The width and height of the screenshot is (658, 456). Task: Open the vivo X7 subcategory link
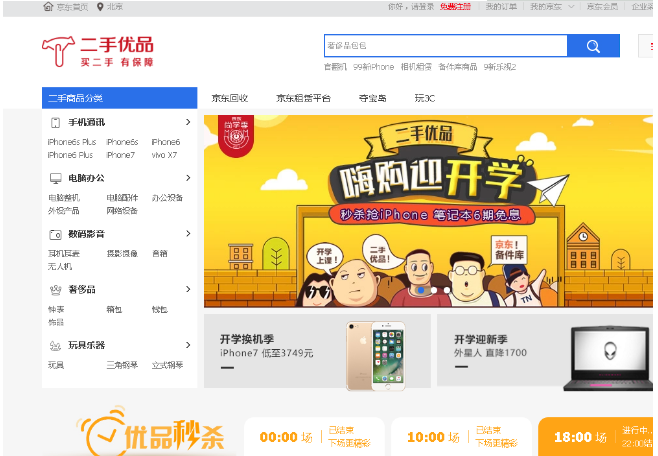164,155
